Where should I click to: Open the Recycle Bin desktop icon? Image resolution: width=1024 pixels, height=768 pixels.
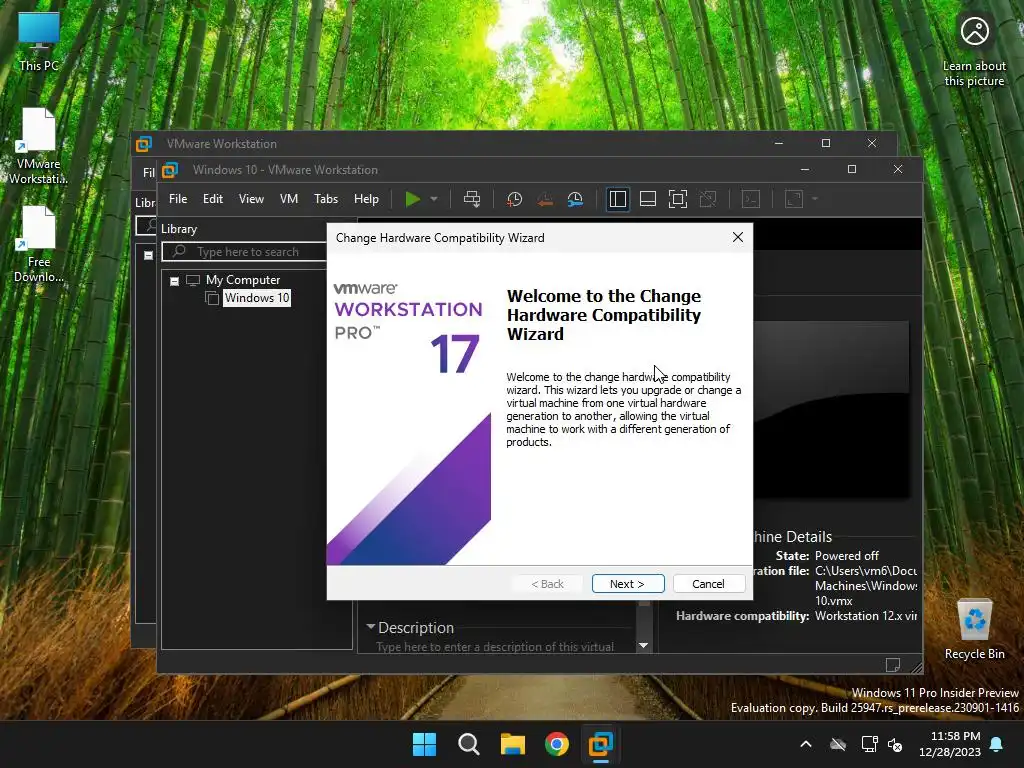[974, 629]
